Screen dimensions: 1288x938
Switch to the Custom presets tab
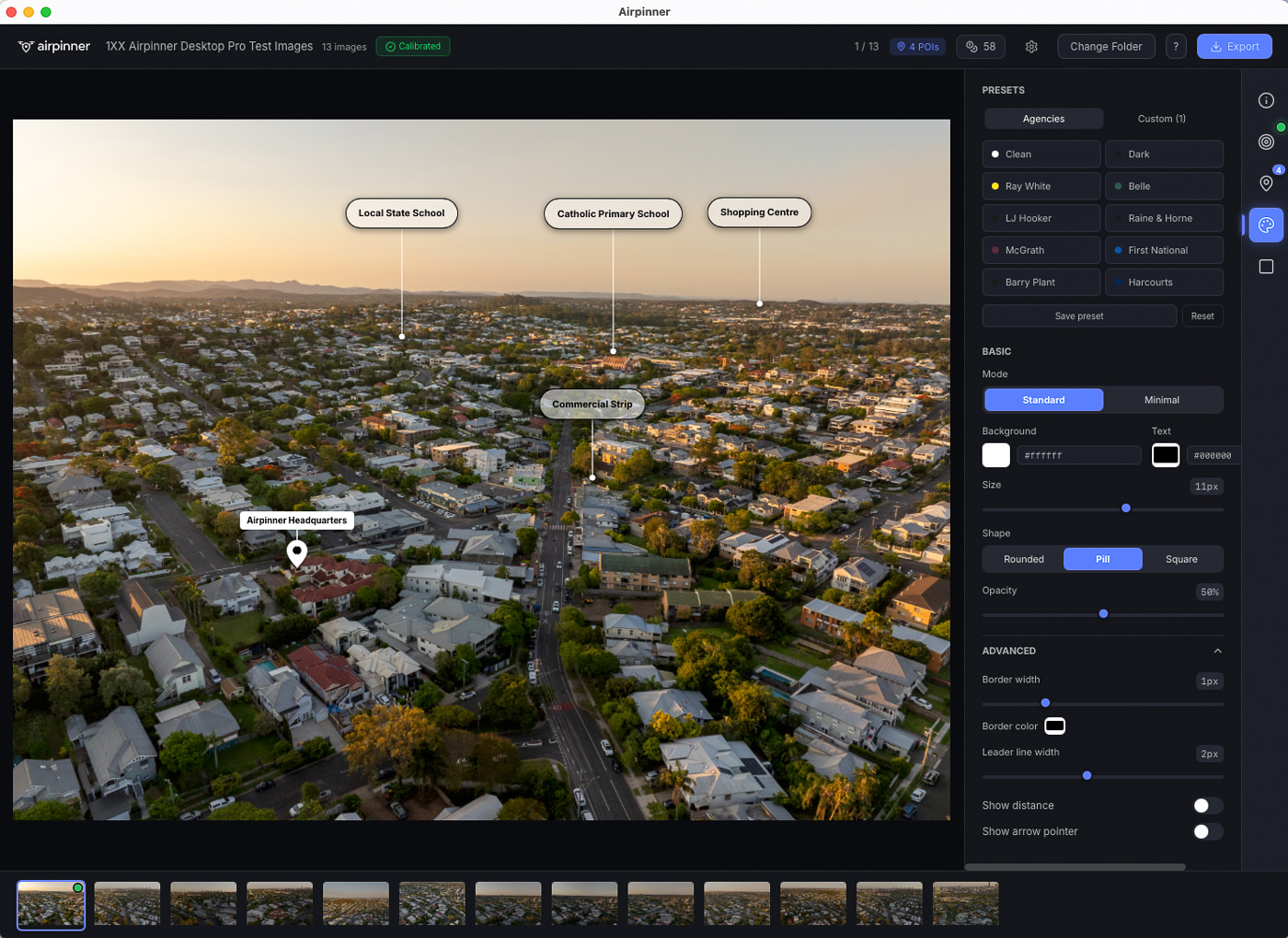pyautogui.click(x=1161, y=119)
